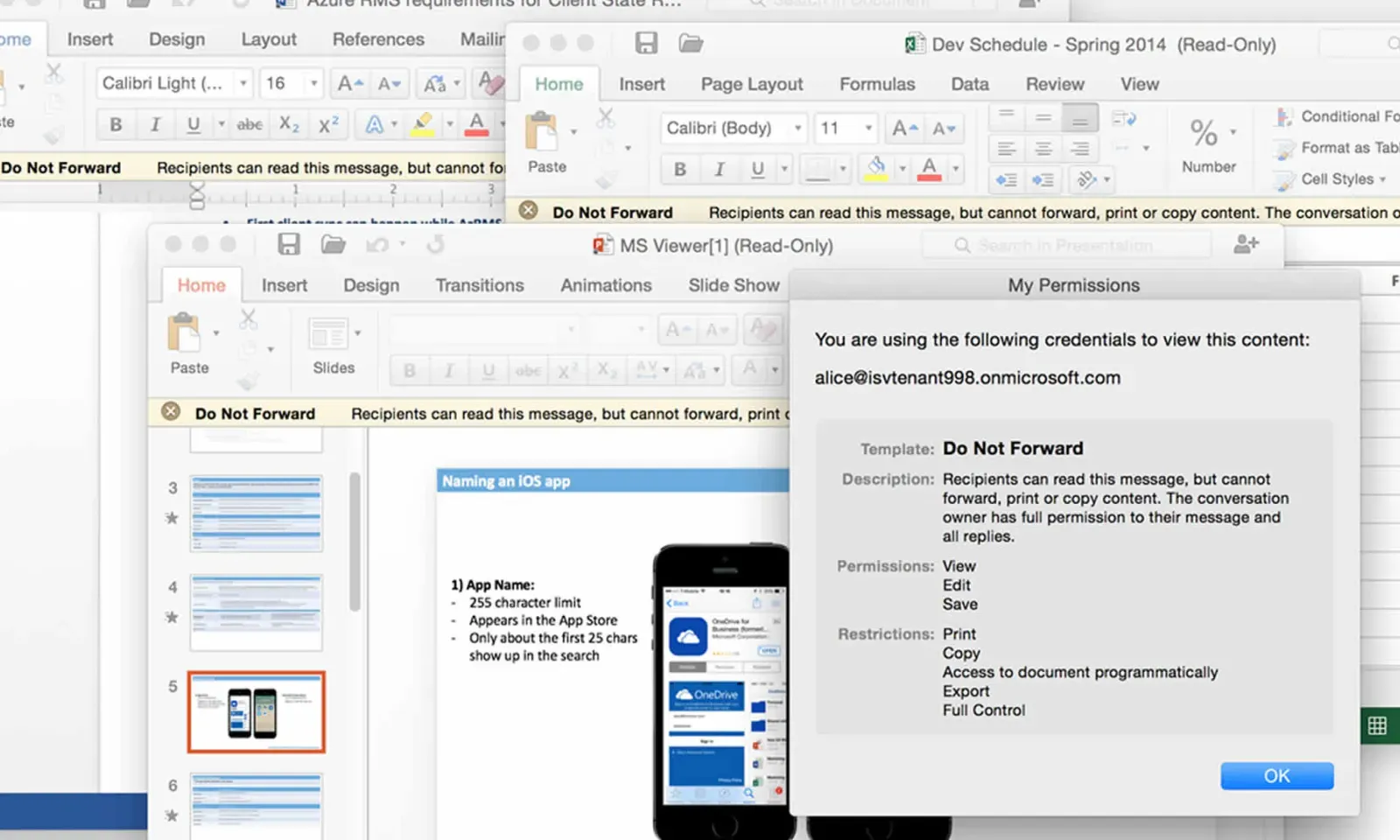Toggle Bold in the Excel ribbon
This screenshot has height=840, width=1400.
pyautogui.click(x=680, y=169)
